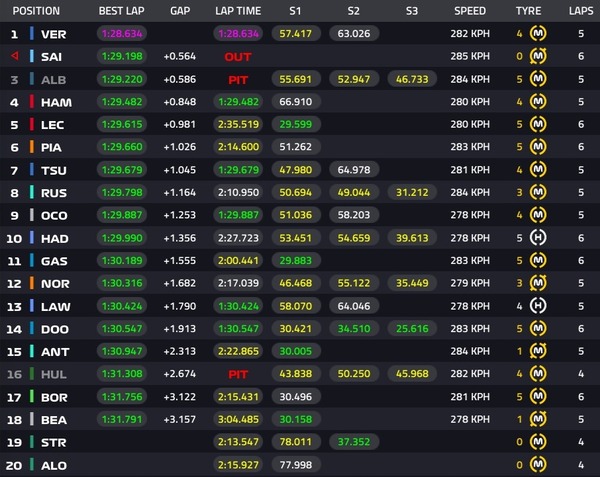Click the medium tyre icon for VER
Viewport: 600px width, 477px height.
point(538,33)
